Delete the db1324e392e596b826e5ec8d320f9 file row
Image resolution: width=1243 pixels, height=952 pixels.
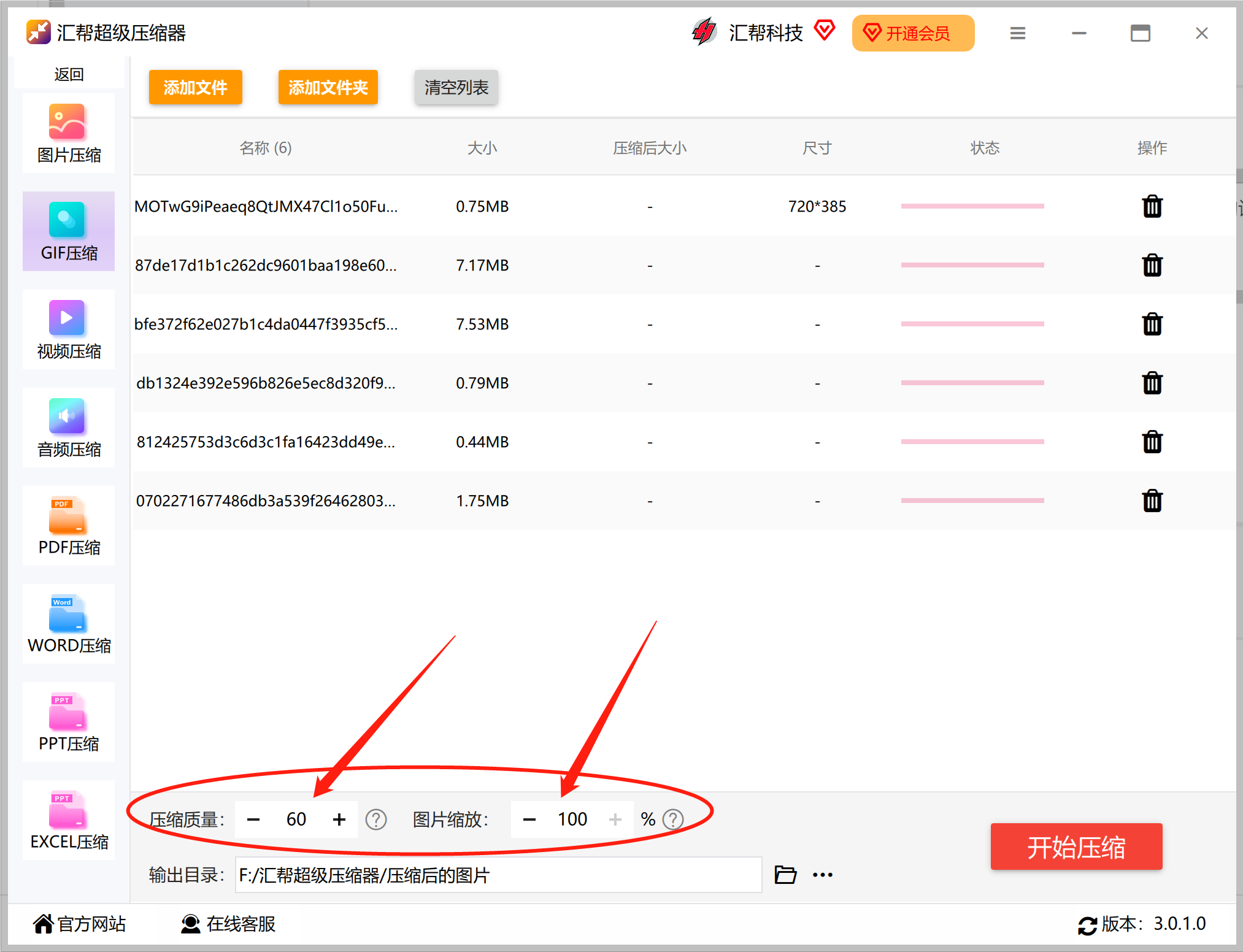point(1152,383)
